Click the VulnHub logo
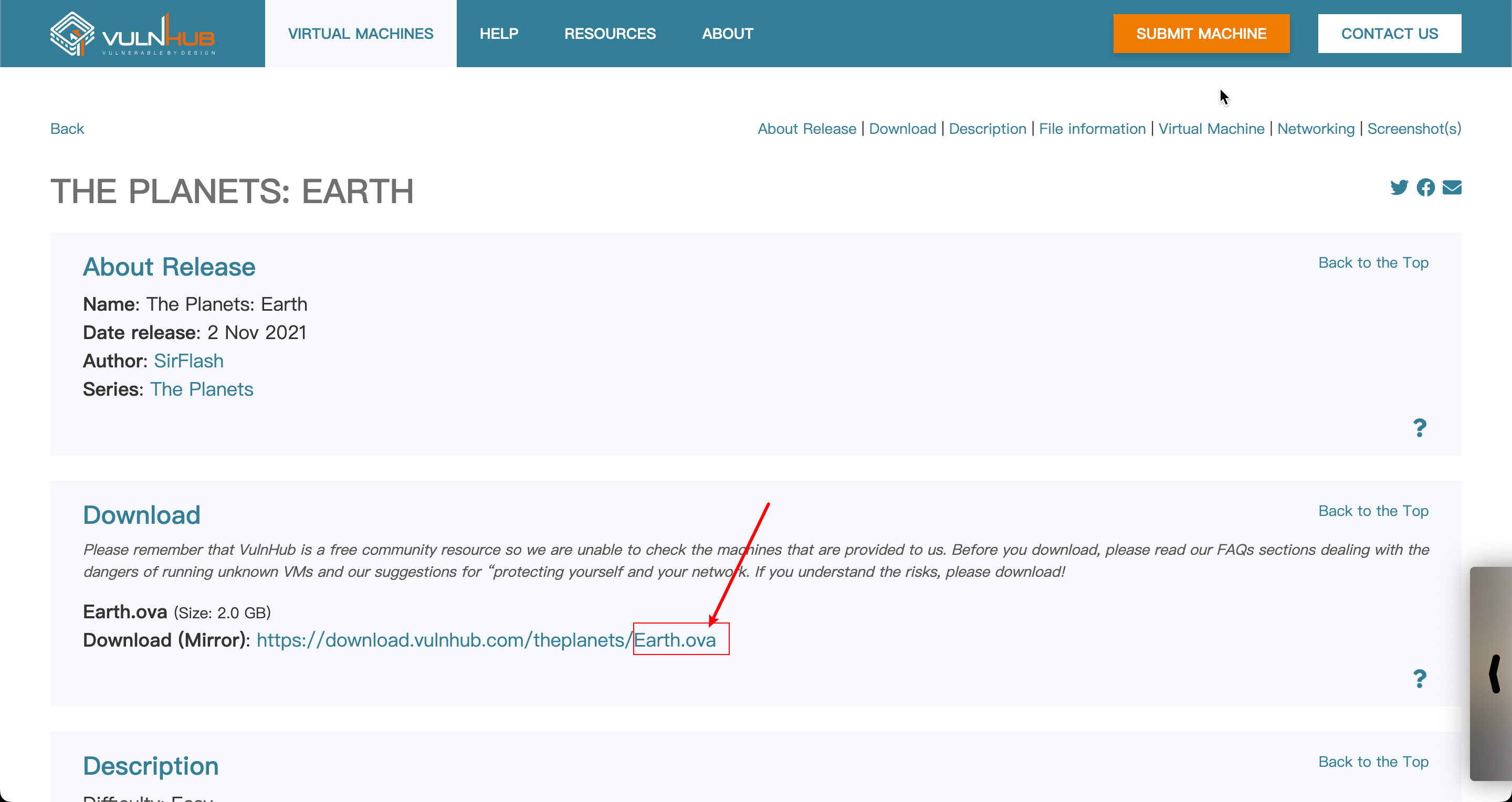Screen dimensions: 1512x802 point(133,34)
